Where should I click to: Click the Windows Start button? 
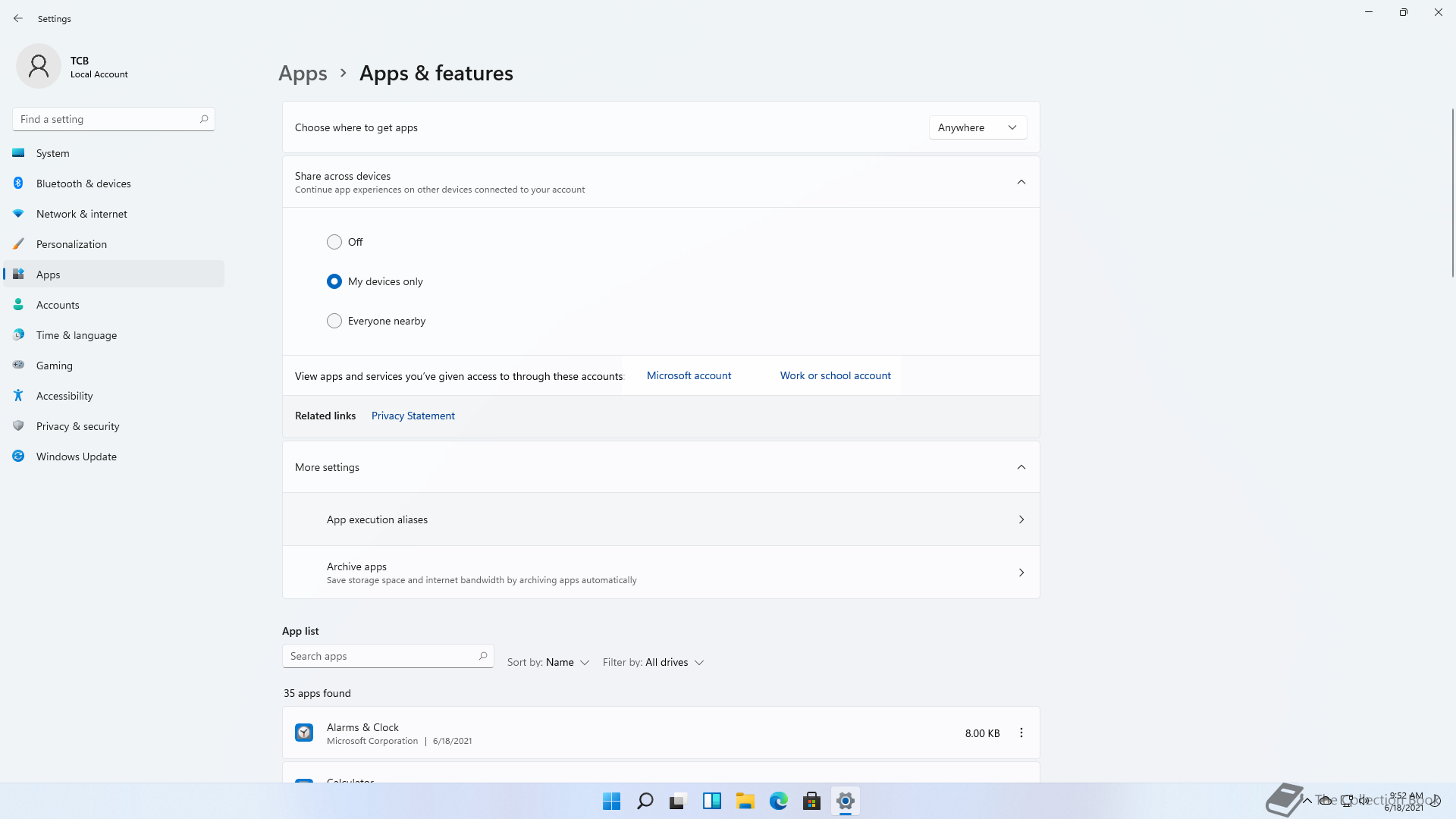pyautogui.click(x=611, y=801)
